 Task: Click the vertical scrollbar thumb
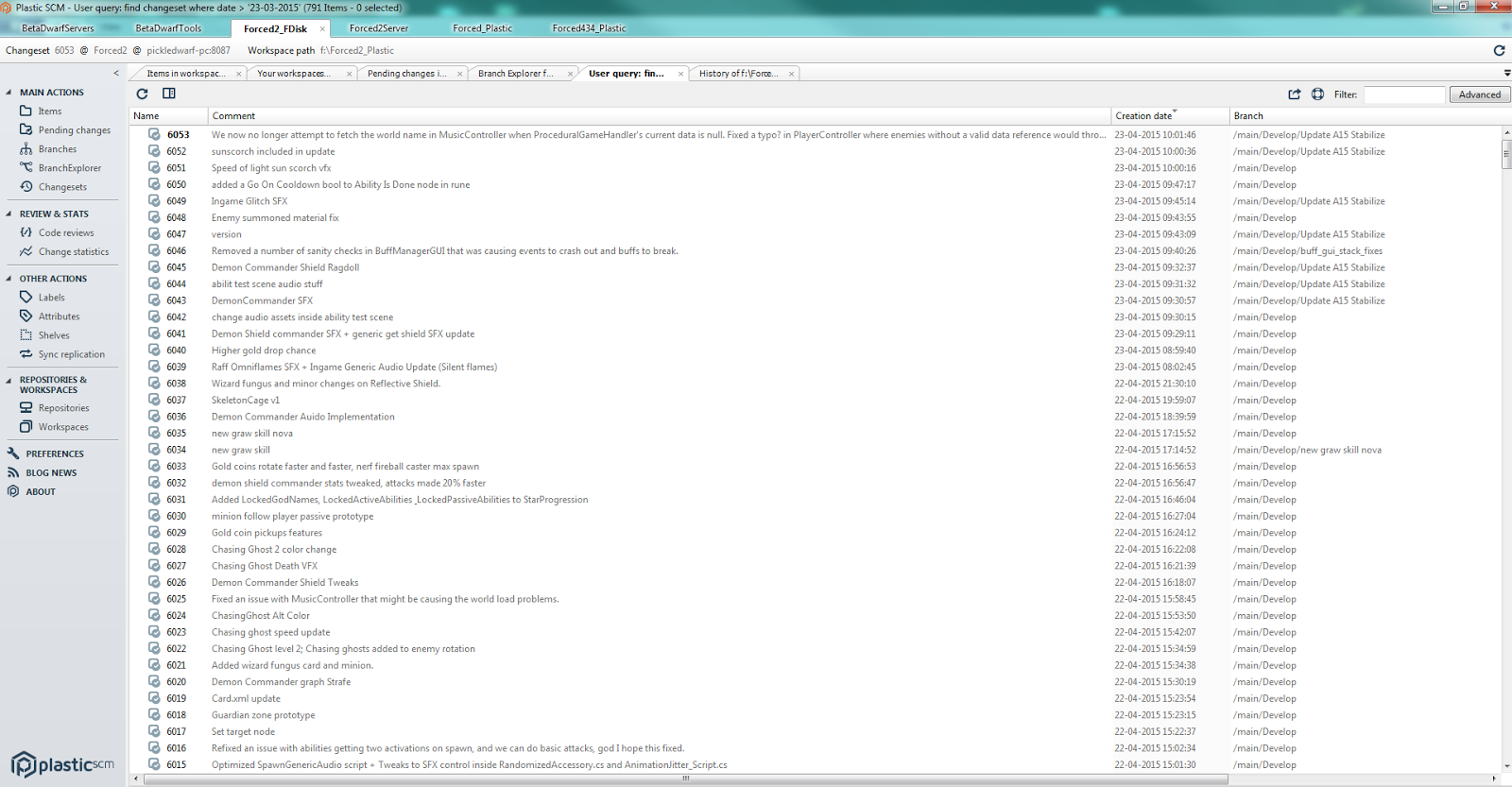click(x=1506, y=154)
